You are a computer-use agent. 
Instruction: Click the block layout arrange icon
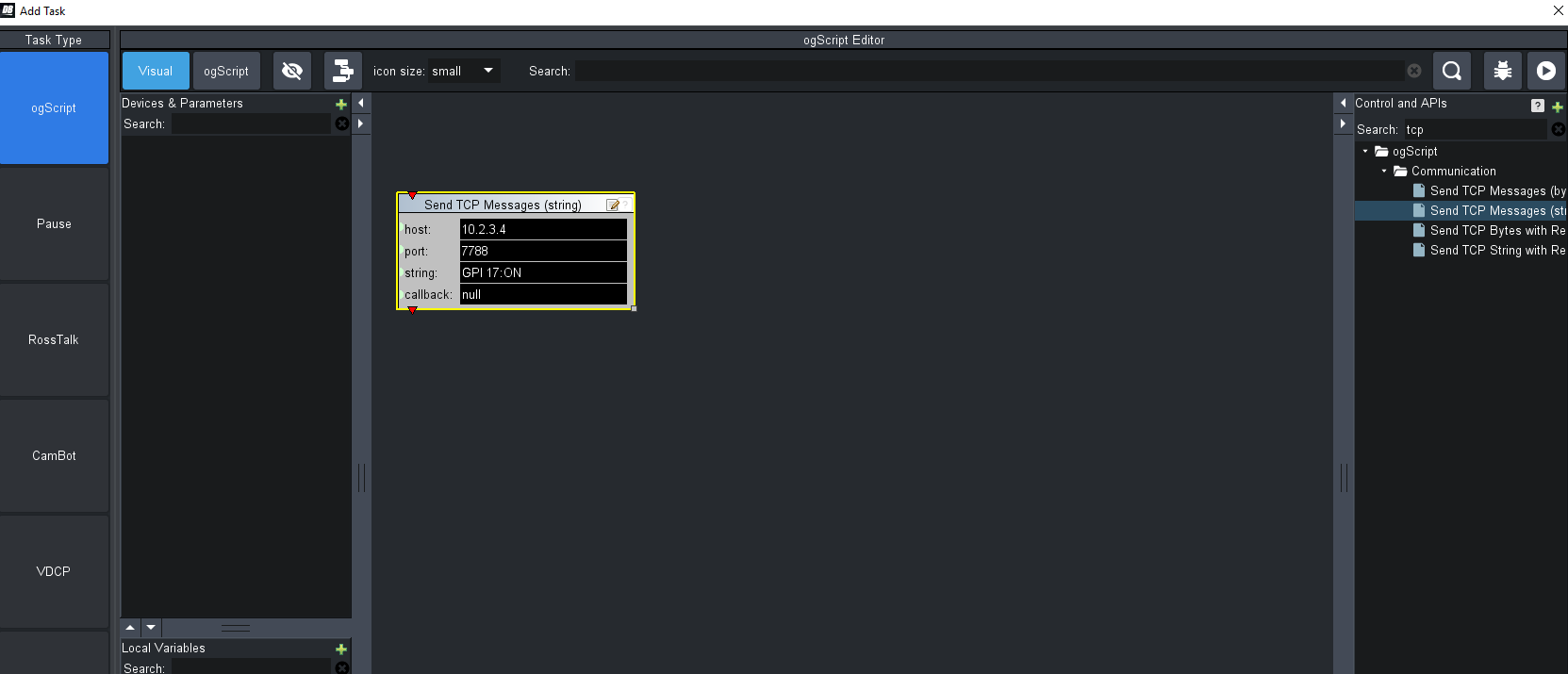[x=343, y=71]
